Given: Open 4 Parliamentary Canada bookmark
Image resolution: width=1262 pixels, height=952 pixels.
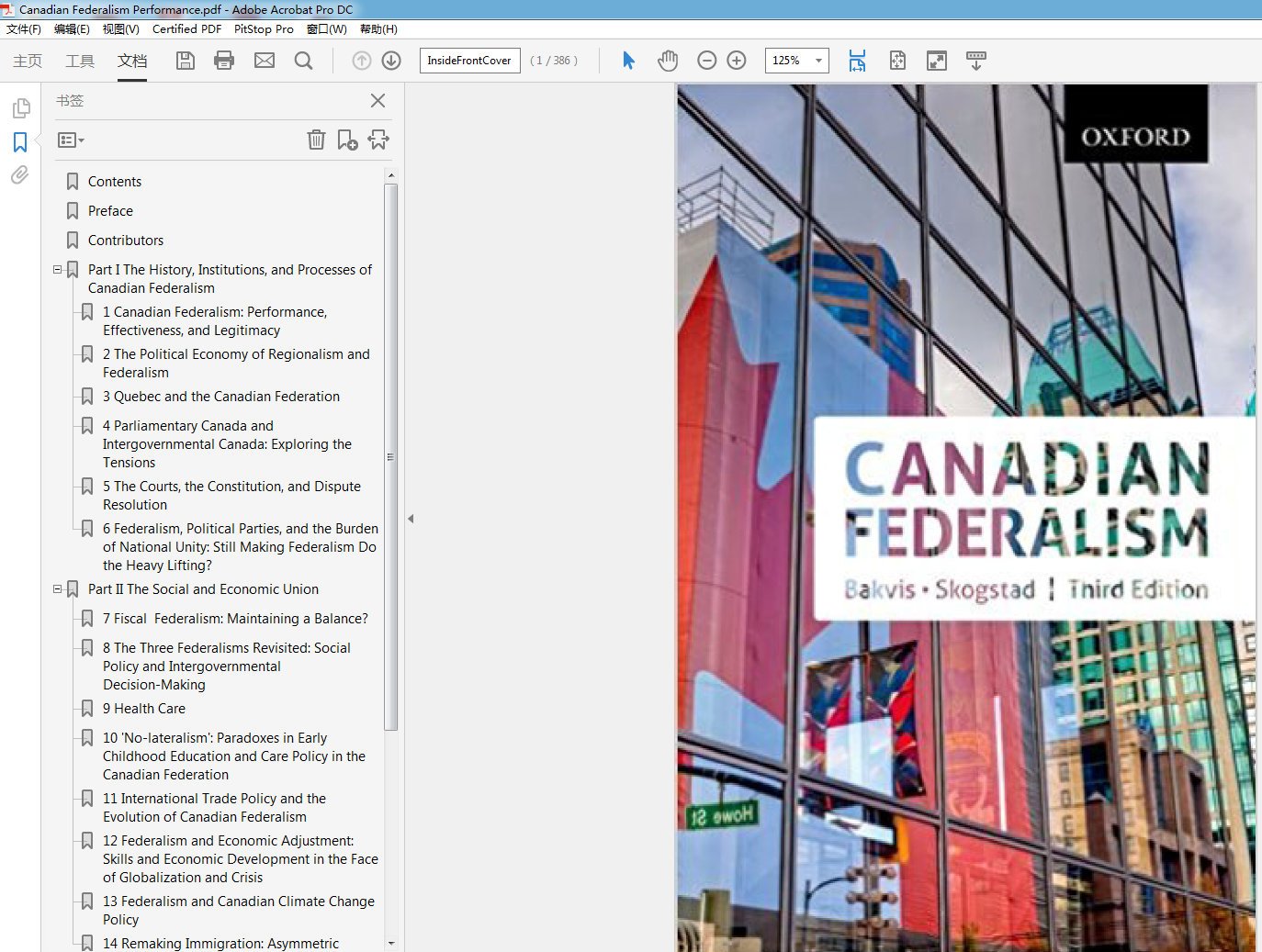Looking at the screenshot, I should tap(227, 444).
